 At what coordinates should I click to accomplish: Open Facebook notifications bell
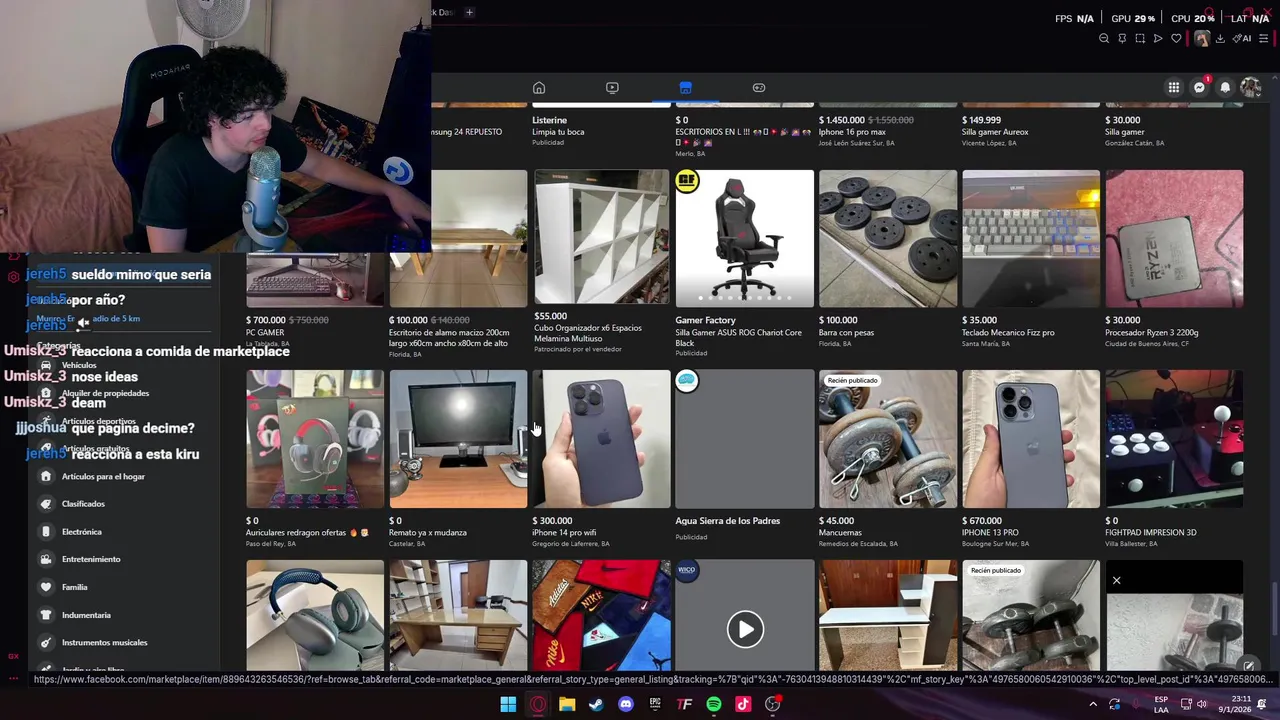point(1225,88)
